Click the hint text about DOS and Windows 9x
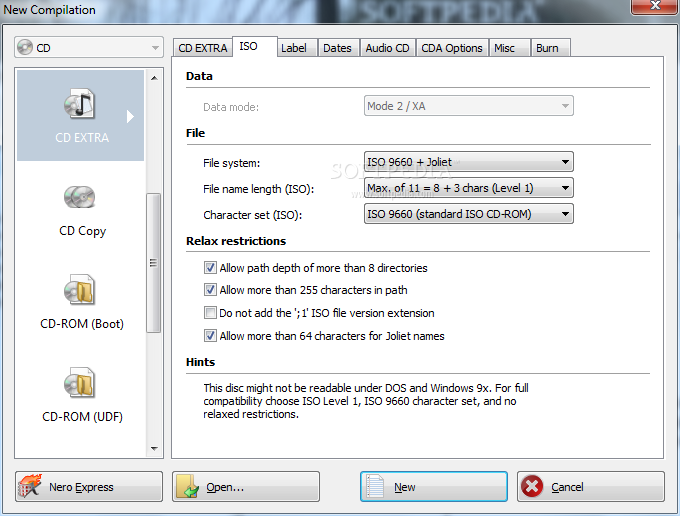 366,401
